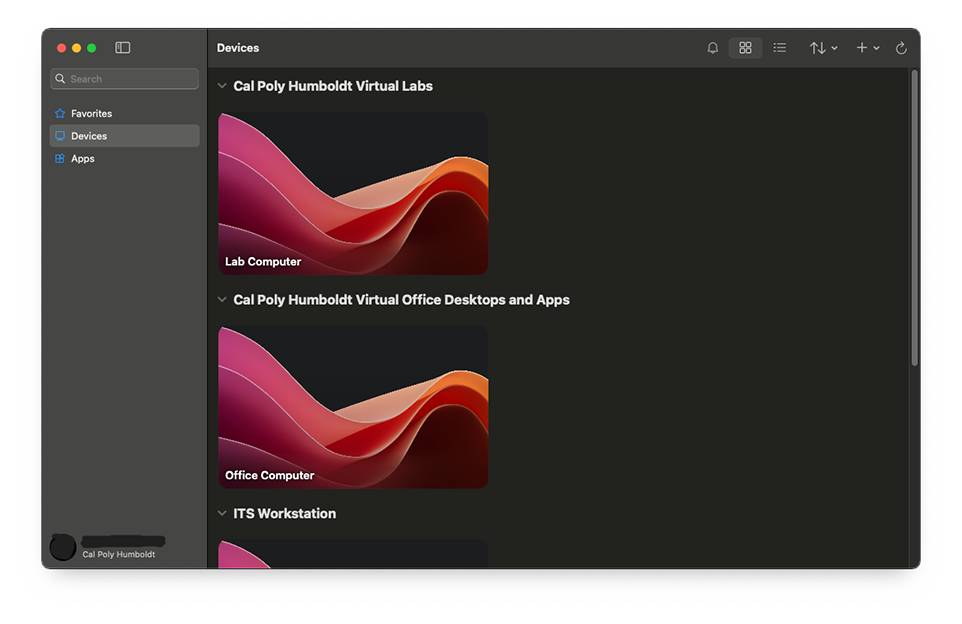Click the Apps grid icon

click(x=60, y=158)
